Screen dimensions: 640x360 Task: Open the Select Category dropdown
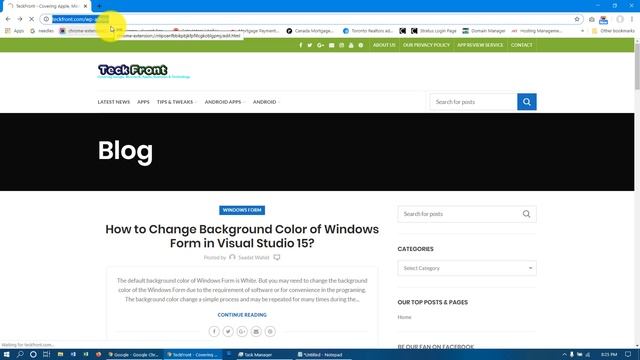(x=467, y=268)
